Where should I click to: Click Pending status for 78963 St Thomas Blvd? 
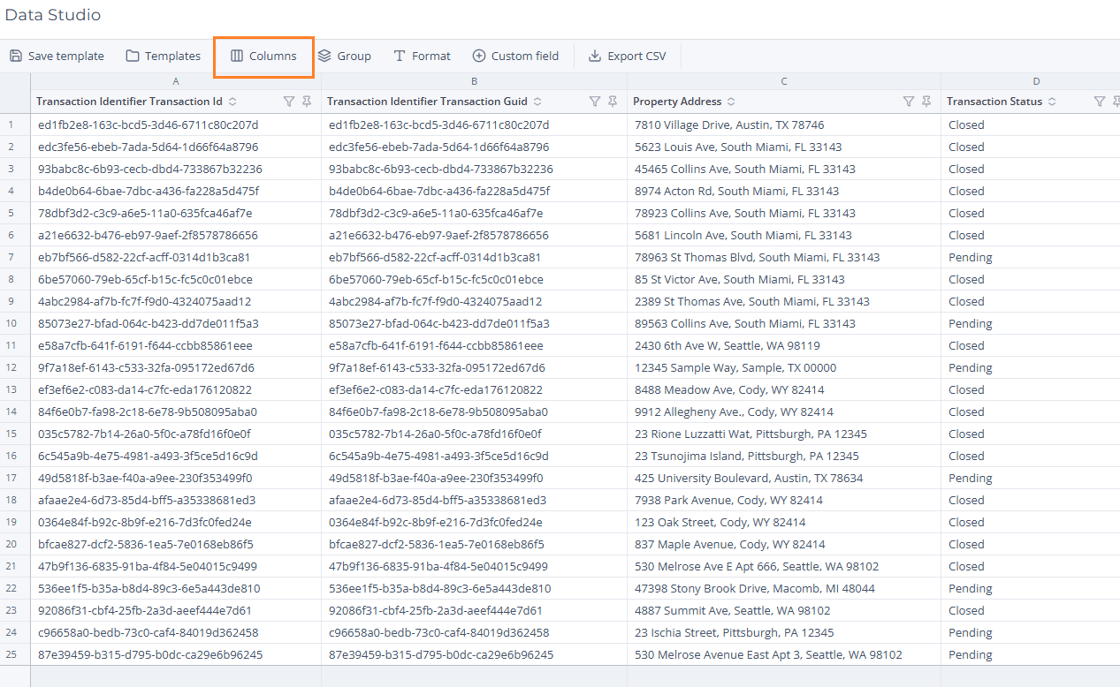tap(970, 257)
